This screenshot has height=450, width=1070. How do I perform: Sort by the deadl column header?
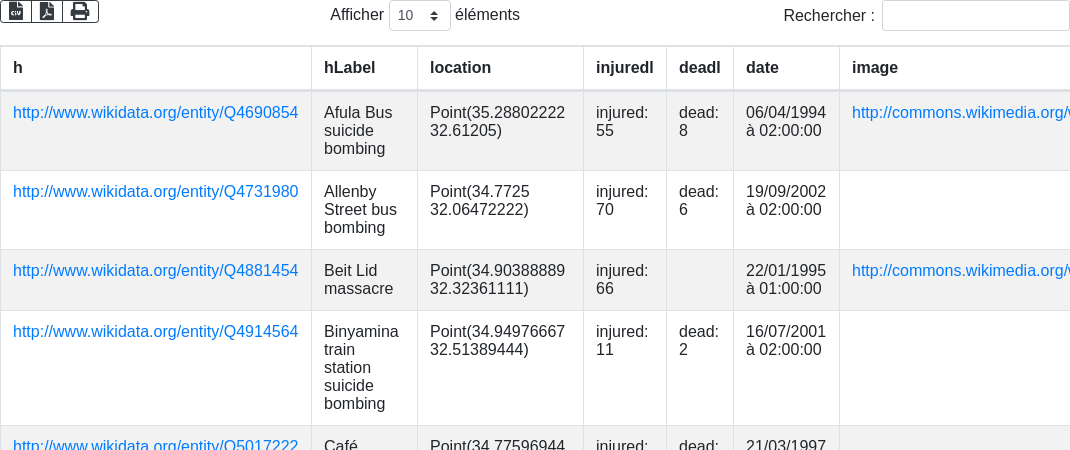(699, 68)
